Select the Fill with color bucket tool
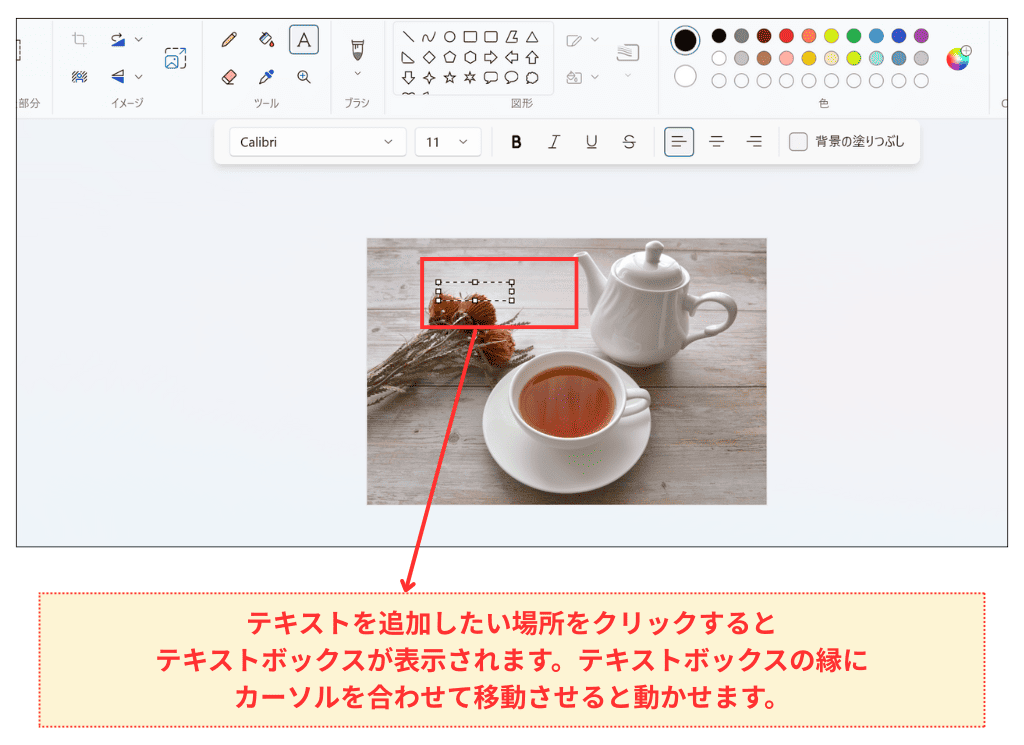Viewport: 1024px width, 745px height. click(x=265, y=40)
